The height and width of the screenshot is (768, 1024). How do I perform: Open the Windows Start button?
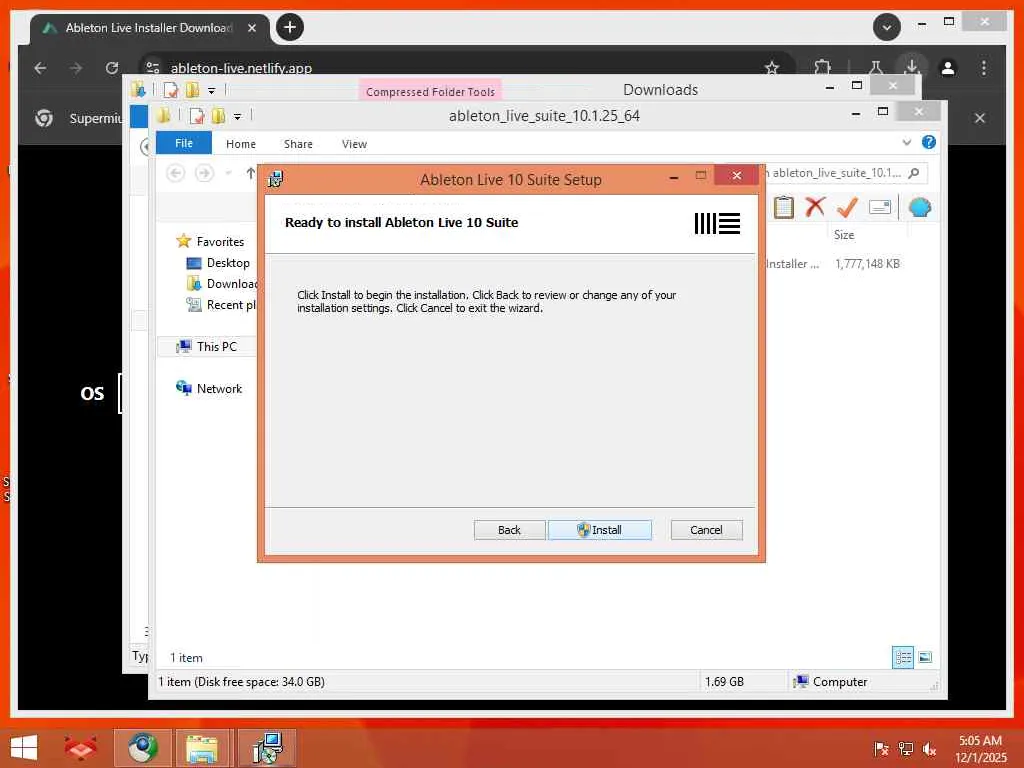tap(24, 748)
